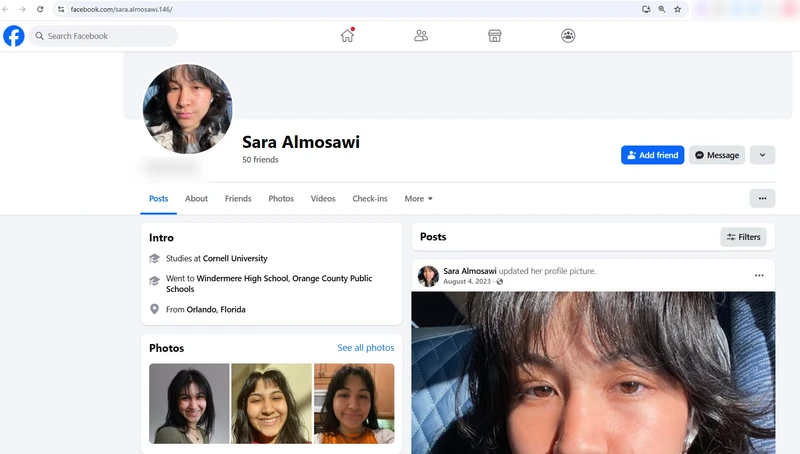Click the browser reload icon
Screen dimensions: 800x454
click(x=40, y=9)
